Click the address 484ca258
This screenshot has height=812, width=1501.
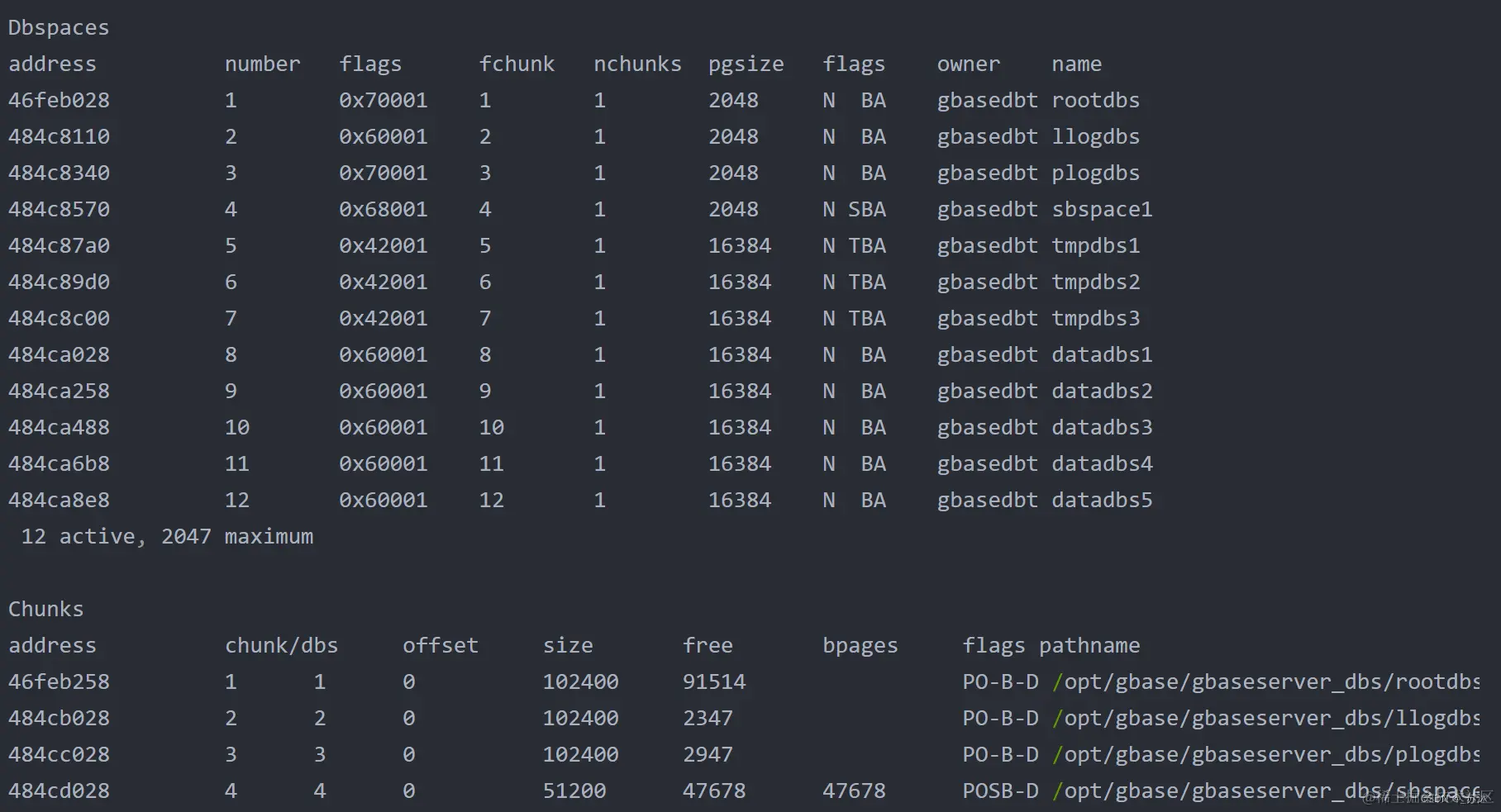(x=59, y=392)
